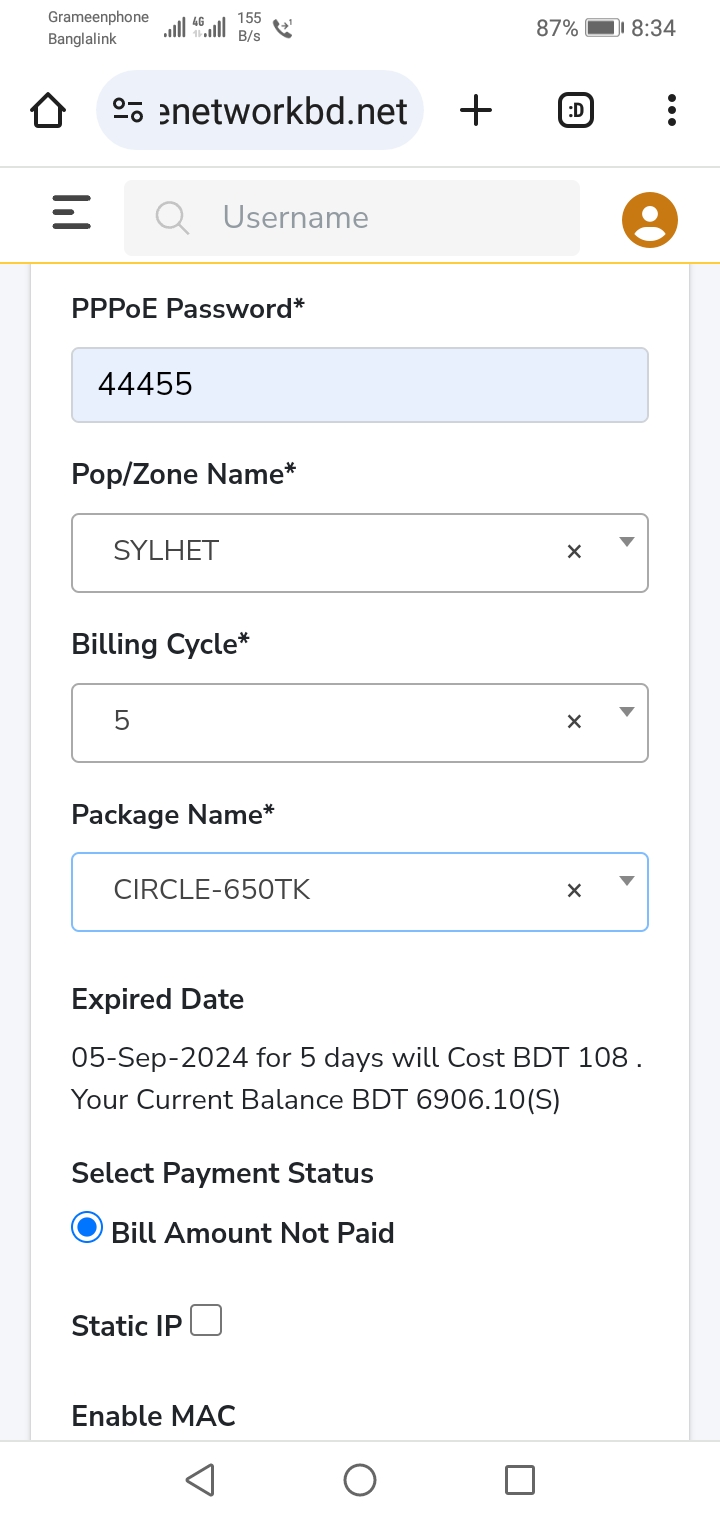Viewport: 720px width, 1520px height.
Task: Expand the Package Name dropdown
Action: coord(627,881)
